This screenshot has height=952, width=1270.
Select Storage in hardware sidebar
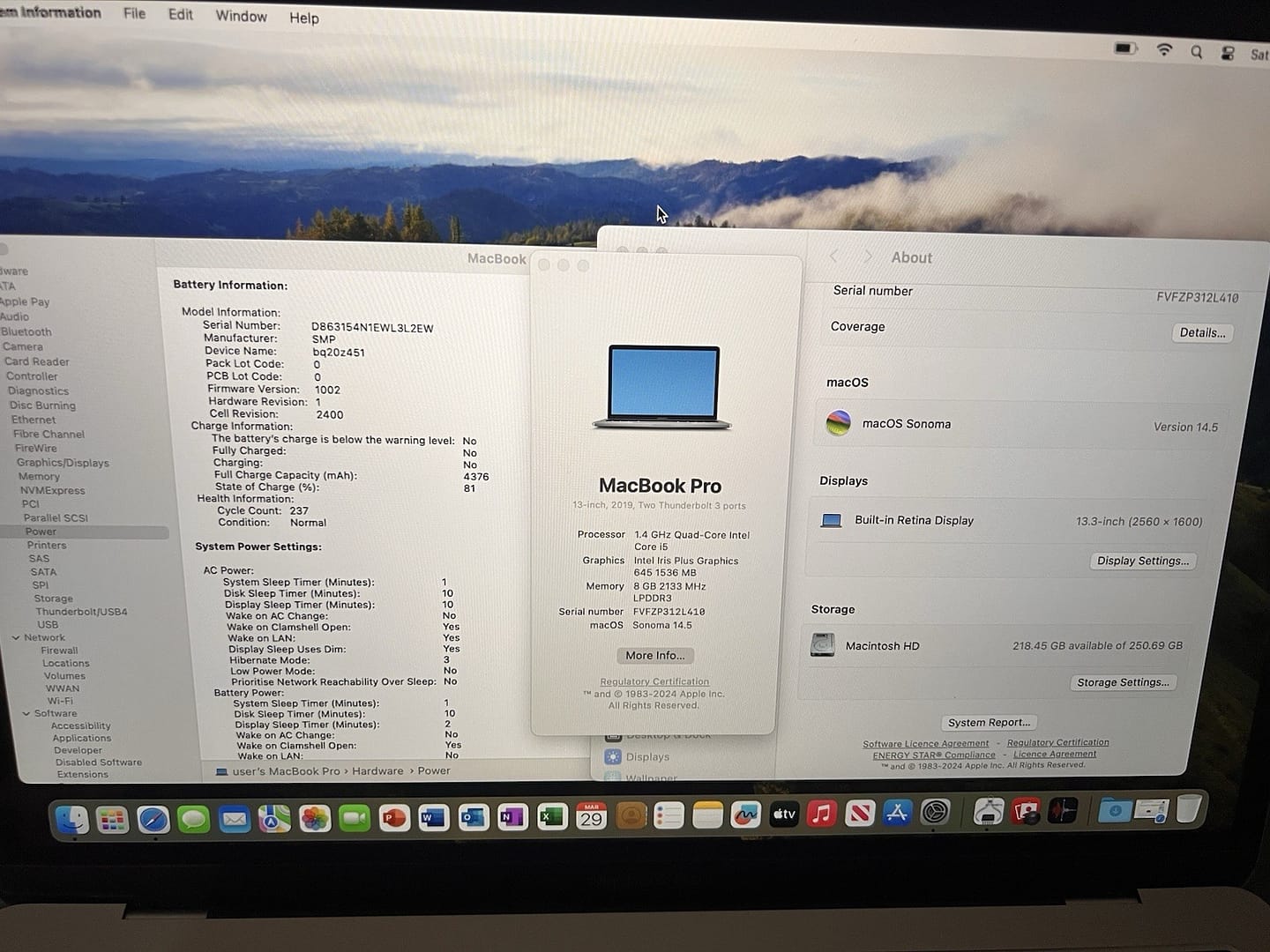click(x=53, y=598)
